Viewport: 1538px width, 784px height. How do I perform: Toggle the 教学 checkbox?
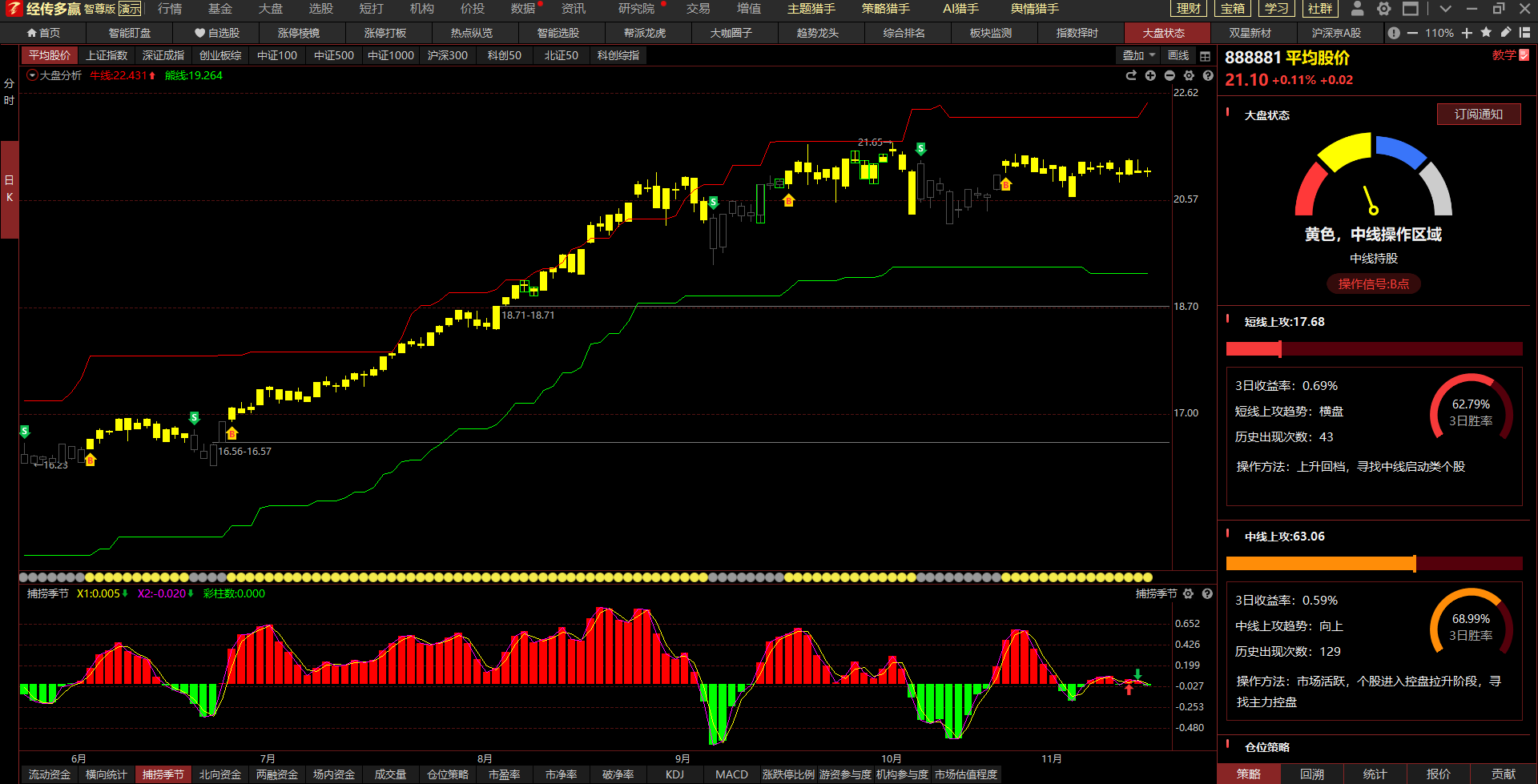pos(1524,55)
